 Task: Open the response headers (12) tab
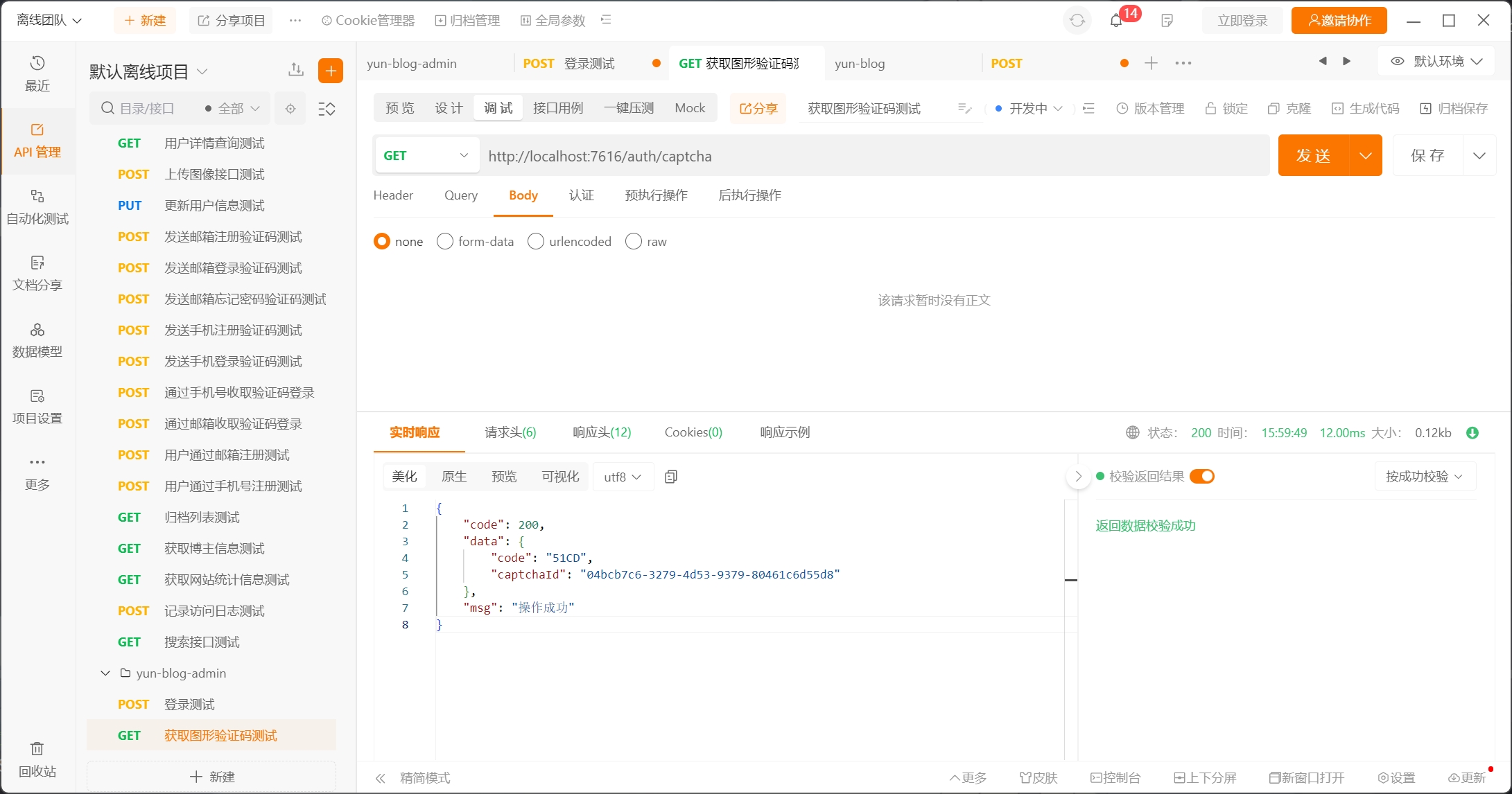602,432
